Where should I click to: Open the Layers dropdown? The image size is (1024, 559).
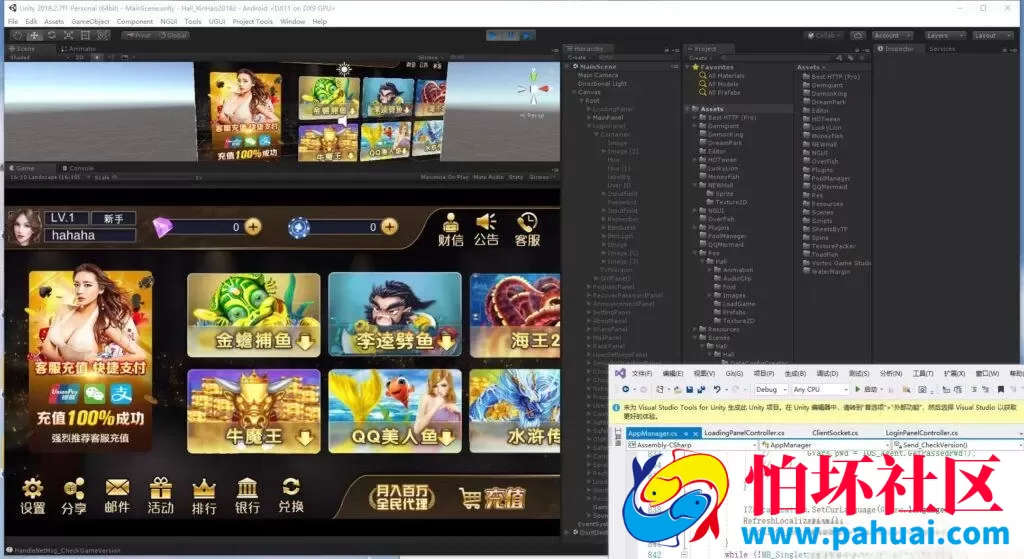click(944, 35)
